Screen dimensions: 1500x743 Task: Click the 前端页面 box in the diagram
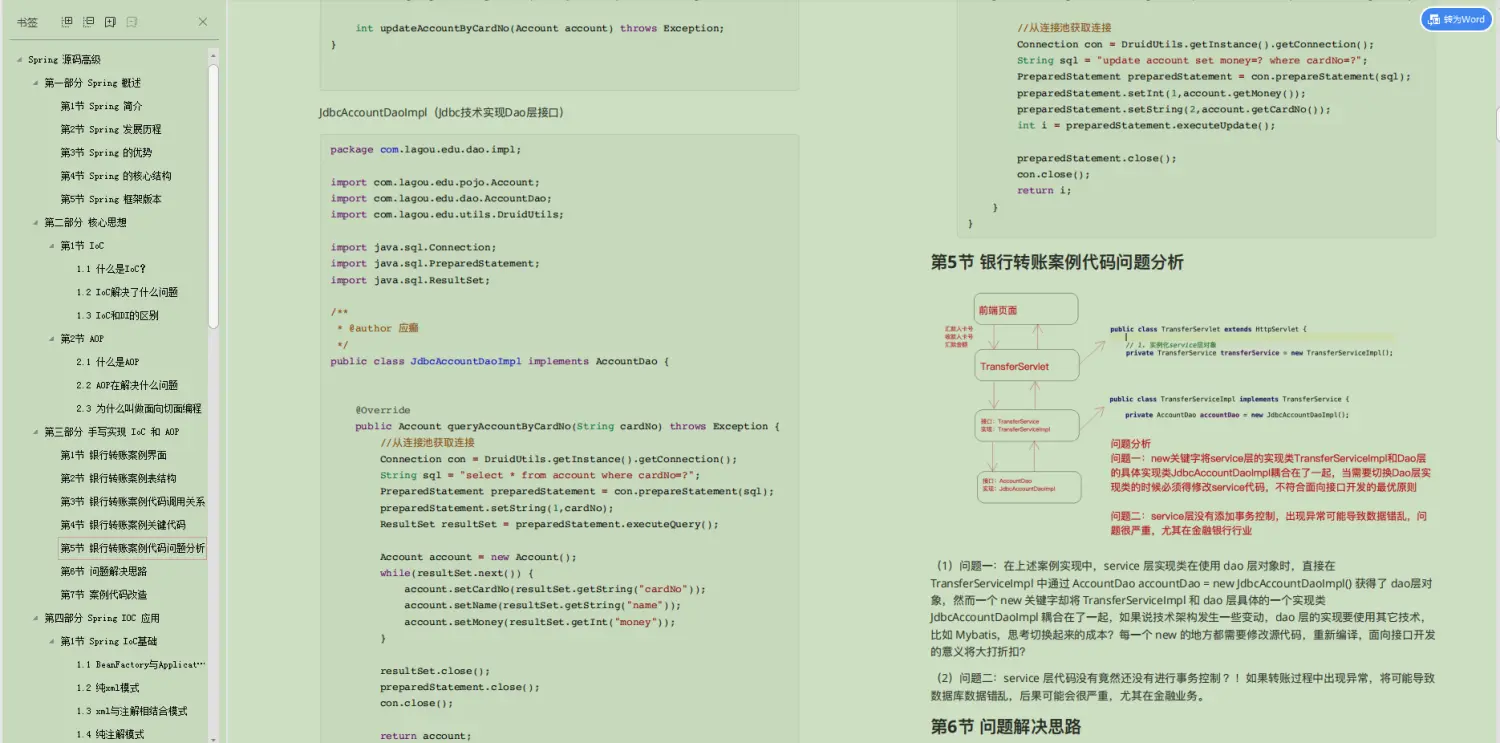point(1027,309)
